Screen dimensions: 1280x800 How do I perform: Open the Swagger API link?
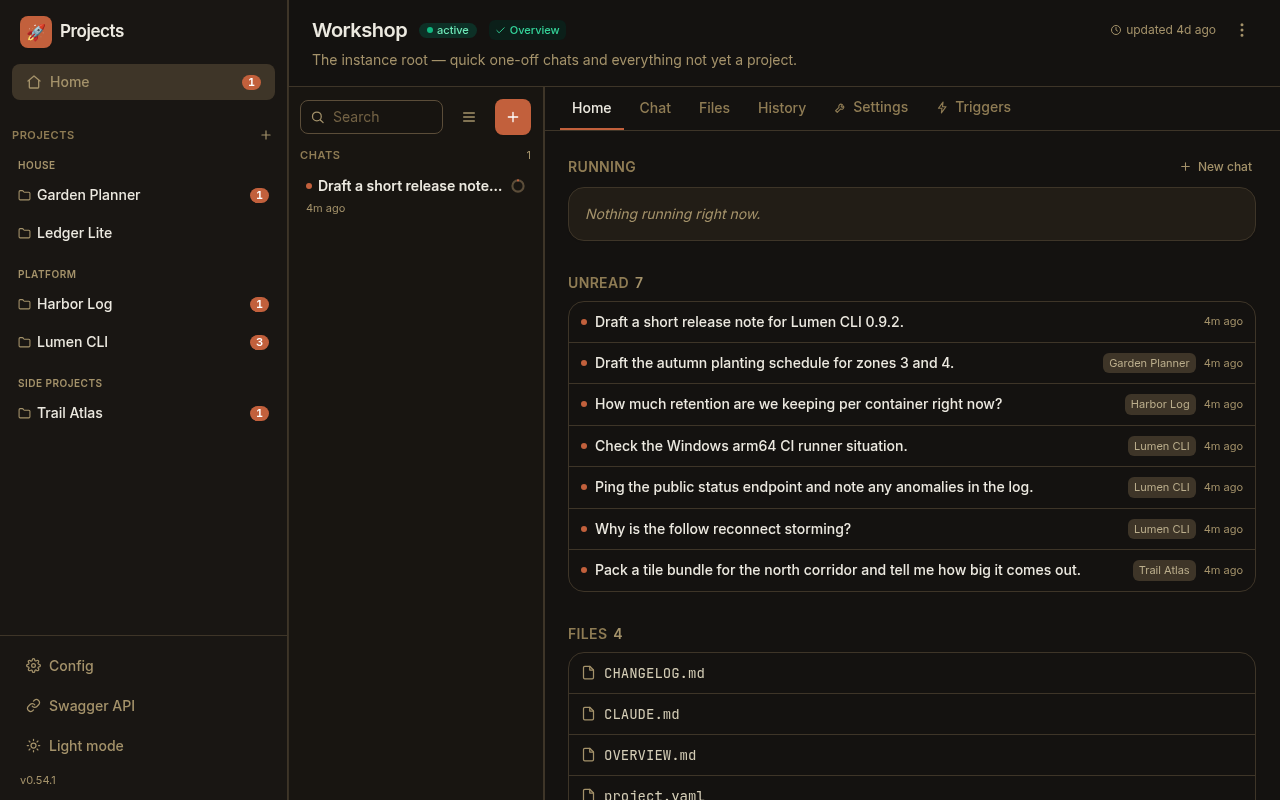pyautogui.click(x=143, y=706)
